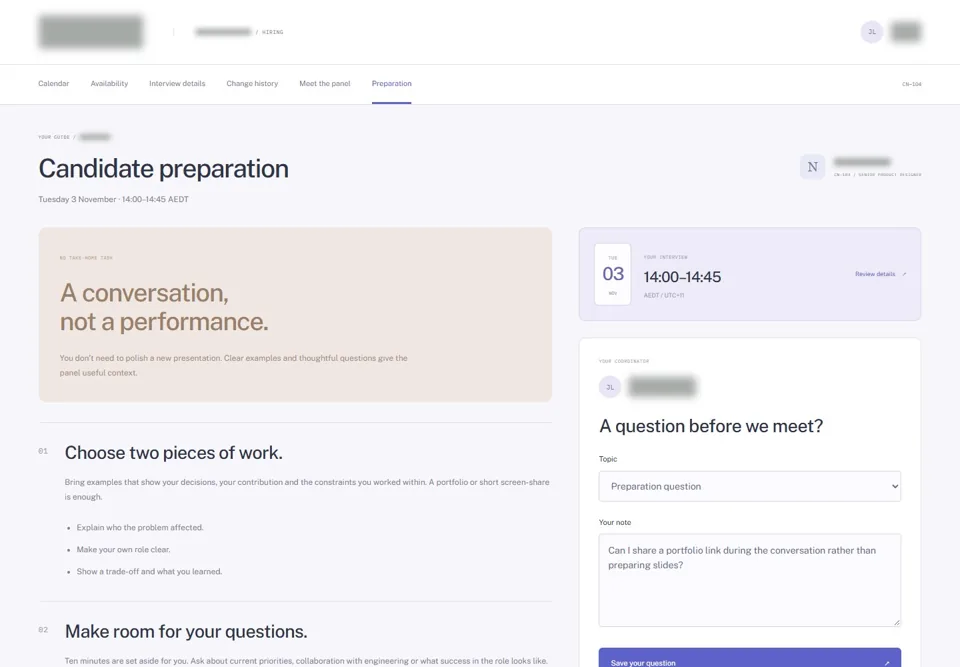Open the Calendar tab
This screenshot has width=960, height=667.
point(53,83)
